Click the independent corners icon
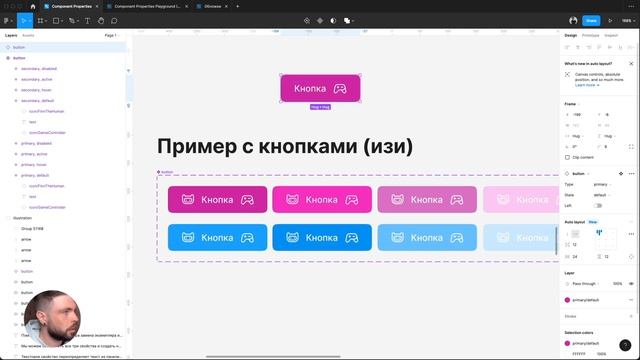Screen dimensions: 640x360 click(x=631, y=147)
